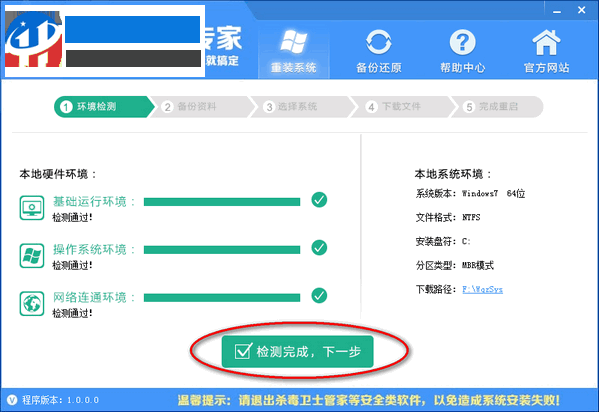Screen dimensions: 599x412
Task: Open the F:\WqrSys download path link
Action: coord(482,289)
